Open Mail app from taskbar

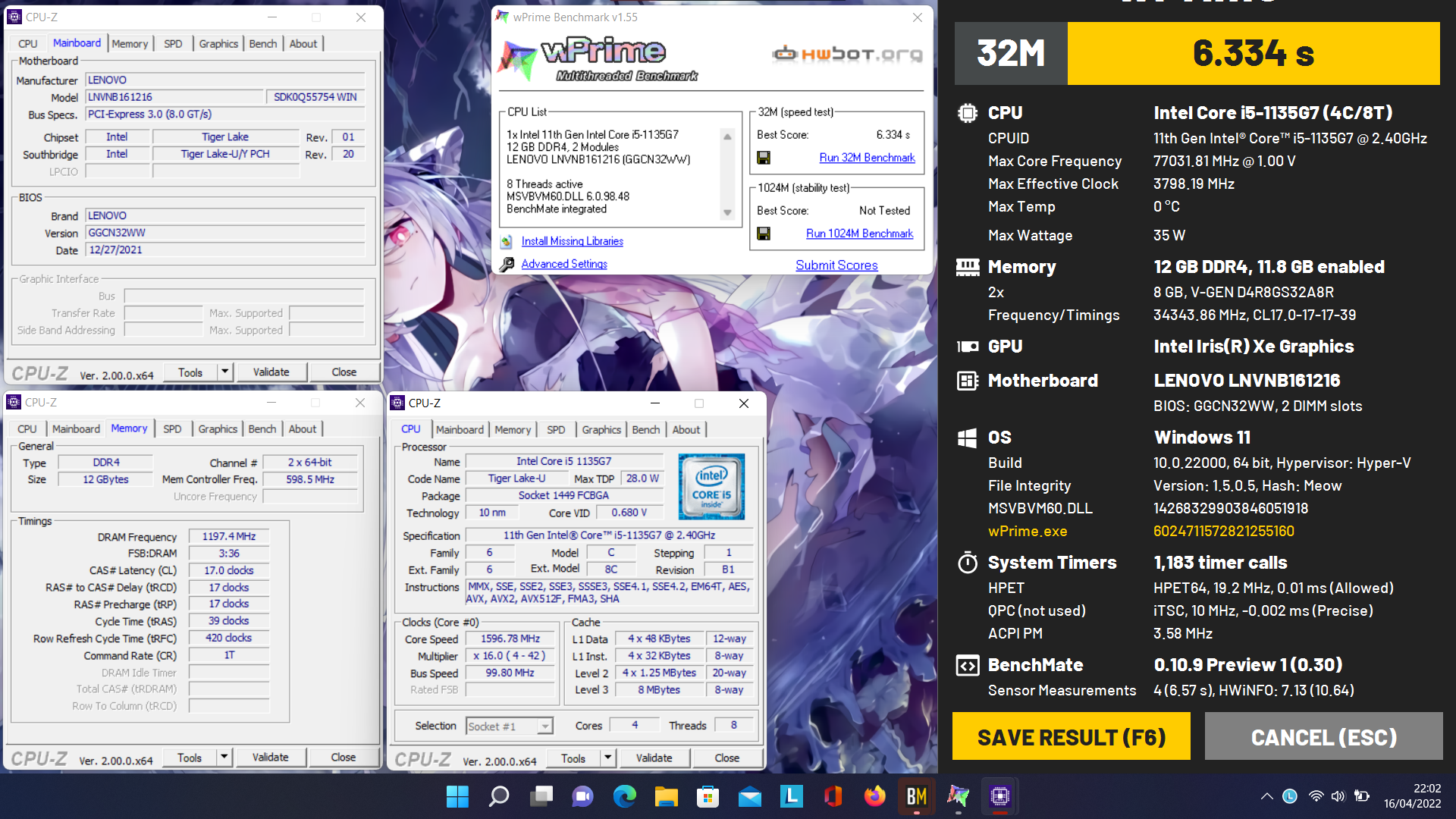point(750,796)
